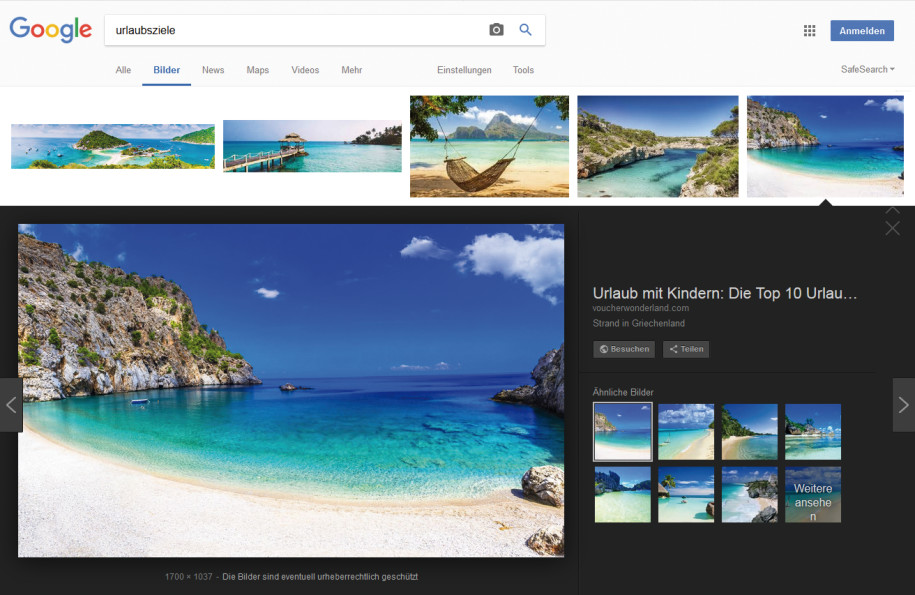Viewport: 915px width, 595px height.
Task: Select the hammock beach result thumbnail
Action: click(489, 146)
